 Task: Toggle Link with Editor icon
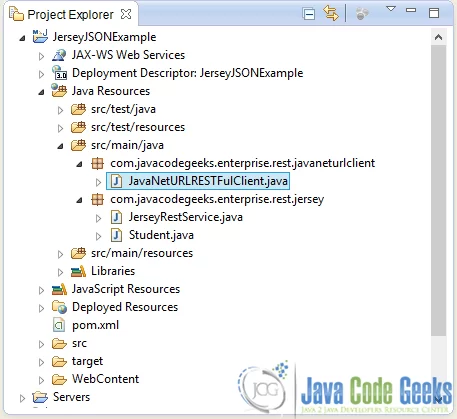coord(331,14)
